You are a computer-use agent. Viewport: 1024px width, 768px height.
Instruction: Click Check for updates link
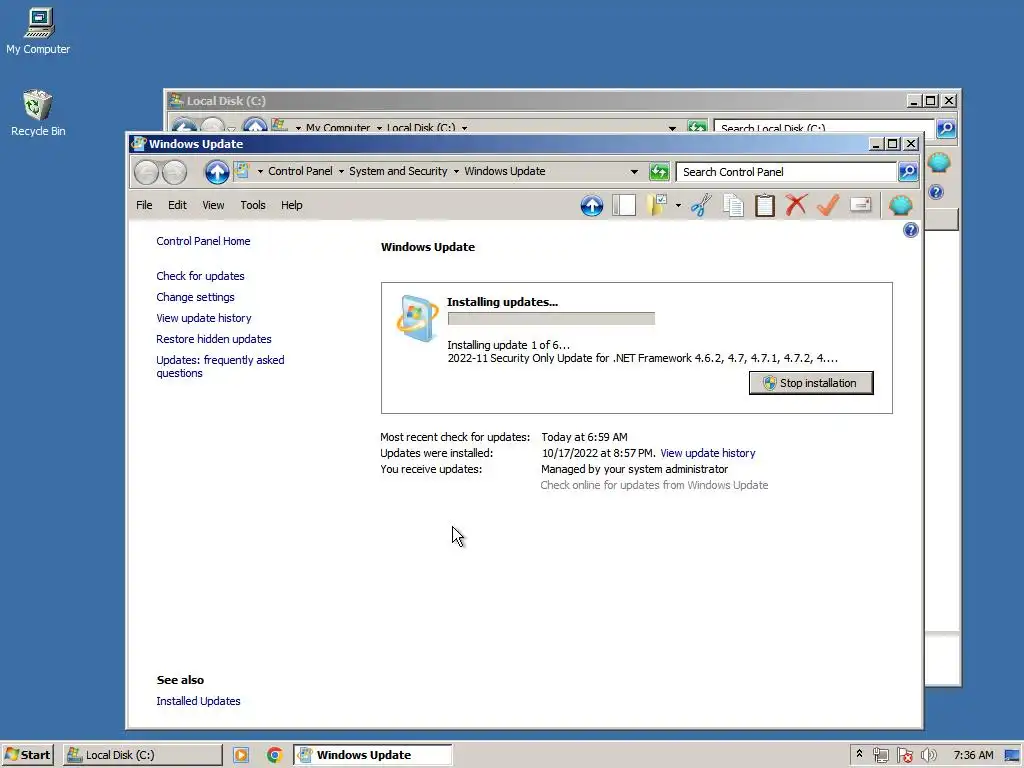(x=200, y=276)
